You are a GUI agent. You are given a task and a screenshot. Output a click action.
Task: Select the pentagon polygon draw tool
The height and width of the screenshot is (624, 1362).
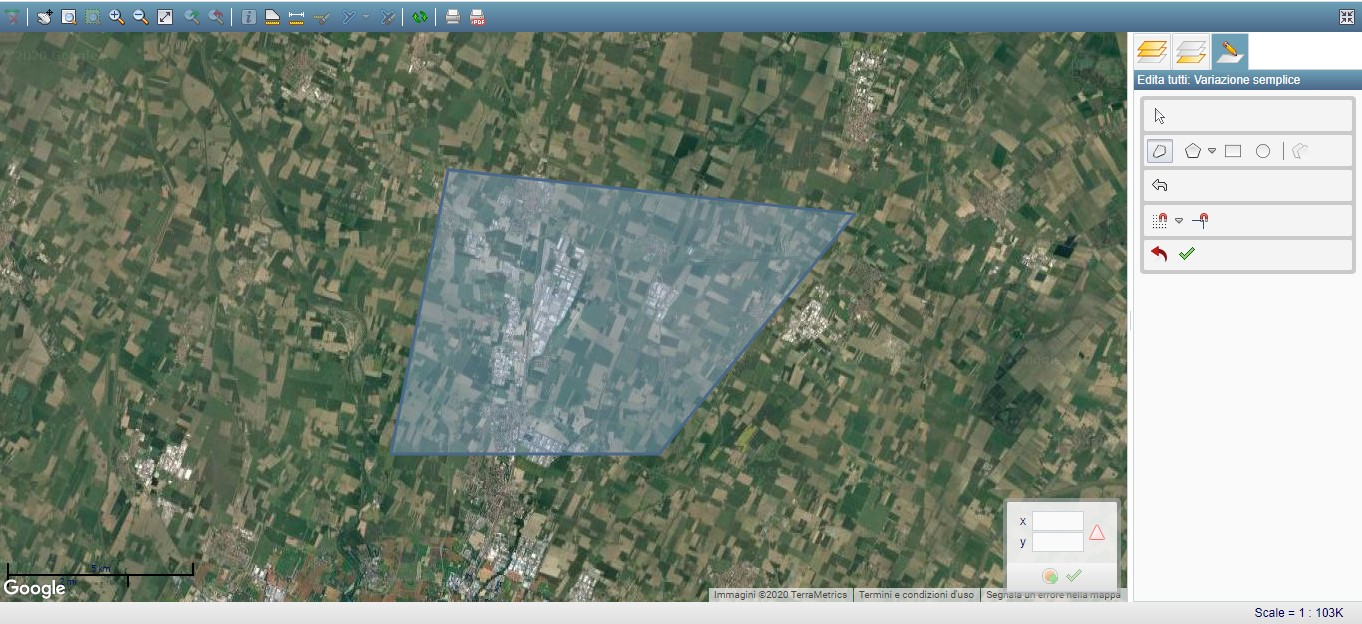(1192, 151)
